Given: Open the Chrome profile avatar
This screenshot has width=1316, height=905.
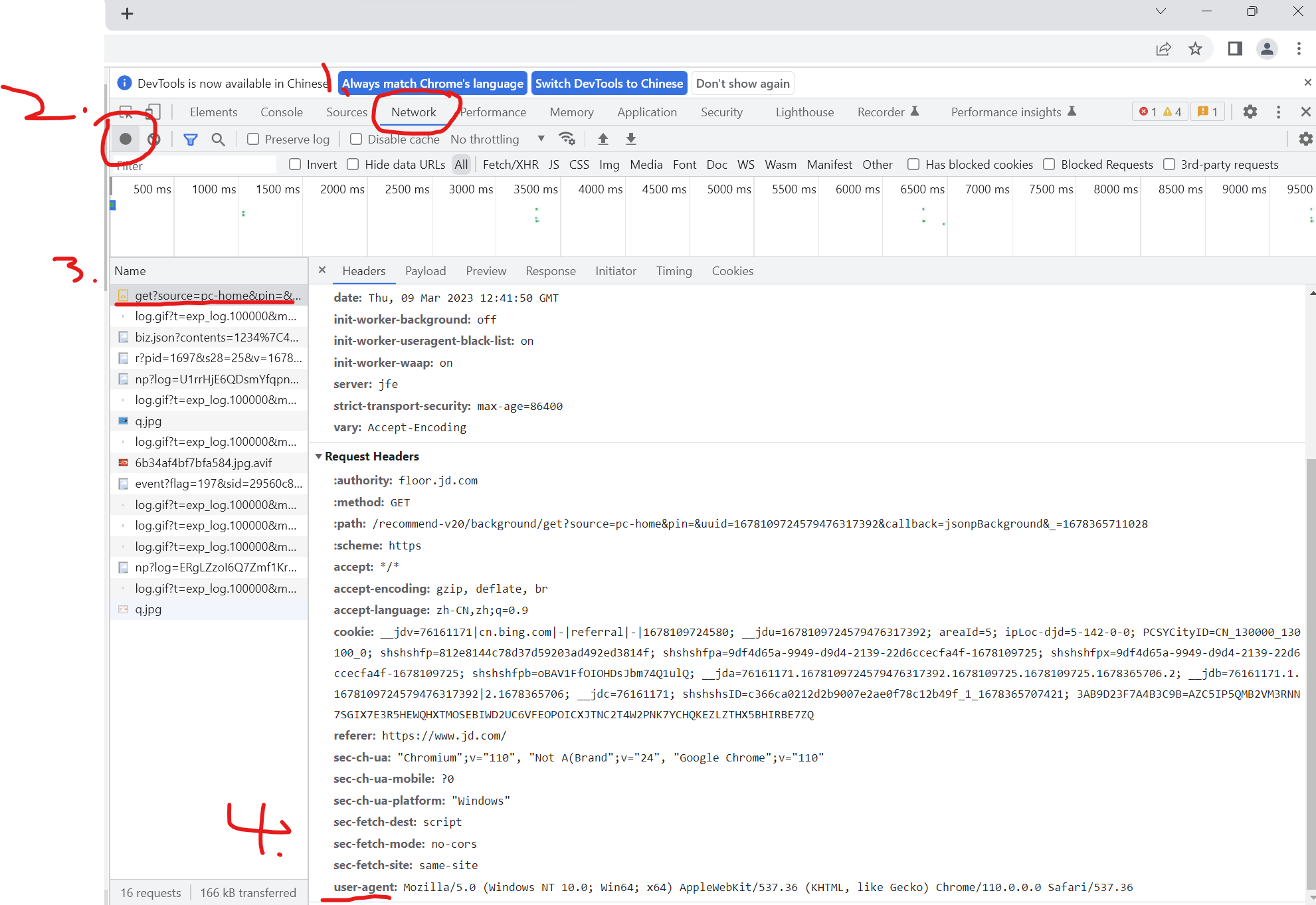Looking at the screenshot, I should pos(1267,49).
